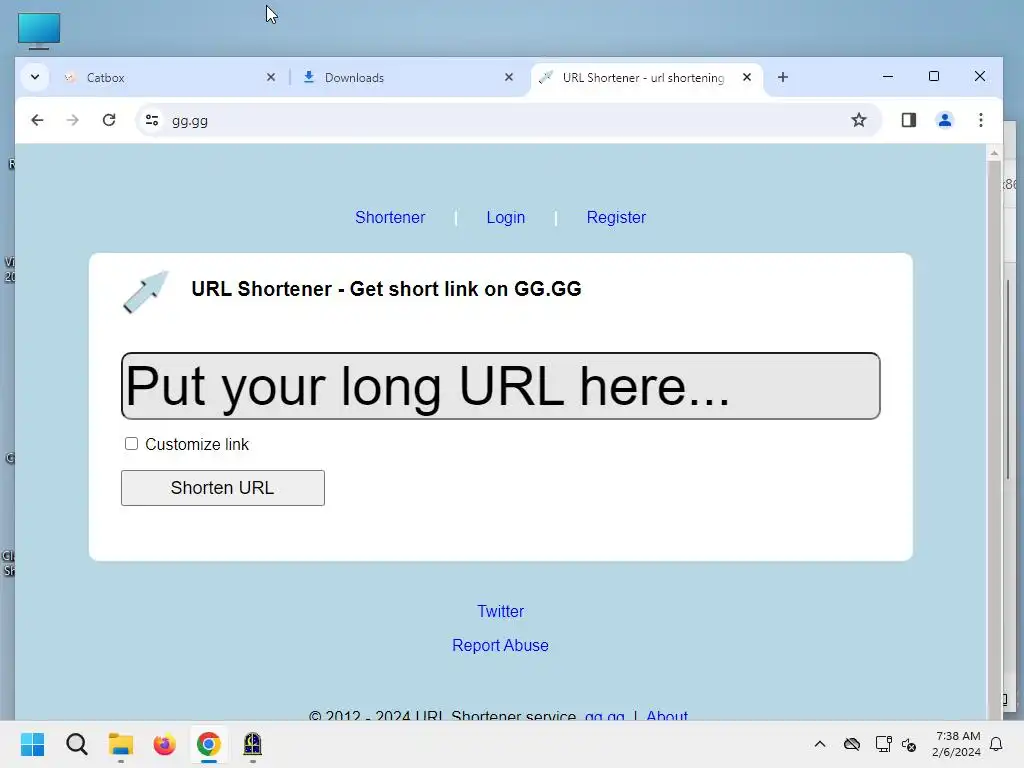
Task: Open the display/network tray icon
Action: [x=883, y=744]
